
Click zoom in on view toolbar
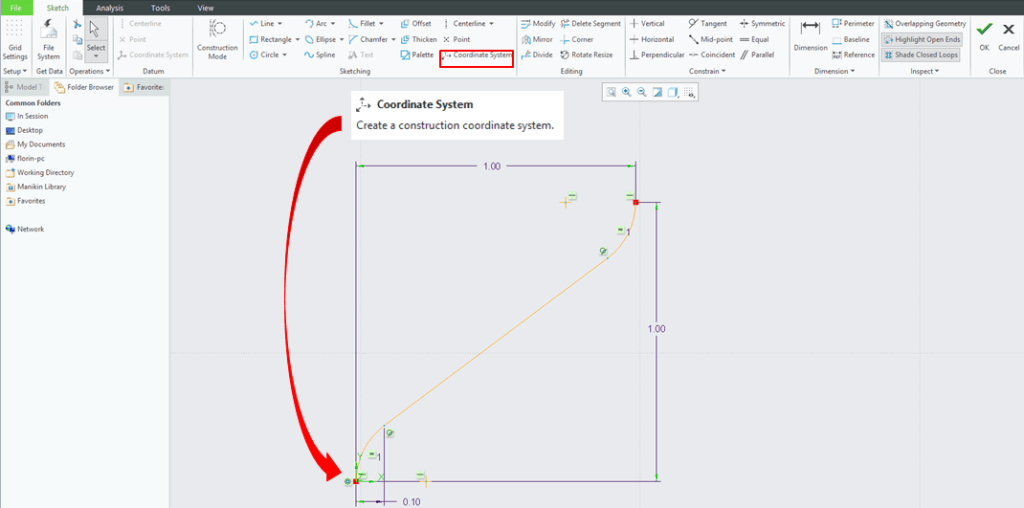point(626,92)
